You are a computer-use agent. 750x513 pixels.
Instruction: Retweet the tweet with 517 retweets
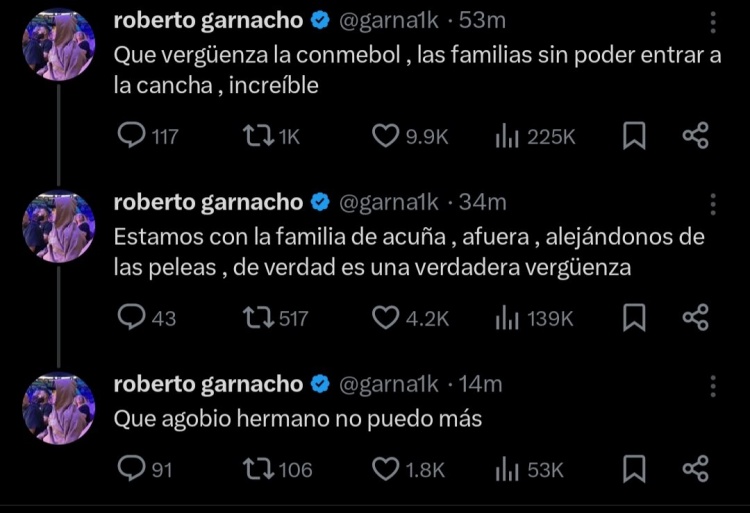(257, 317)
